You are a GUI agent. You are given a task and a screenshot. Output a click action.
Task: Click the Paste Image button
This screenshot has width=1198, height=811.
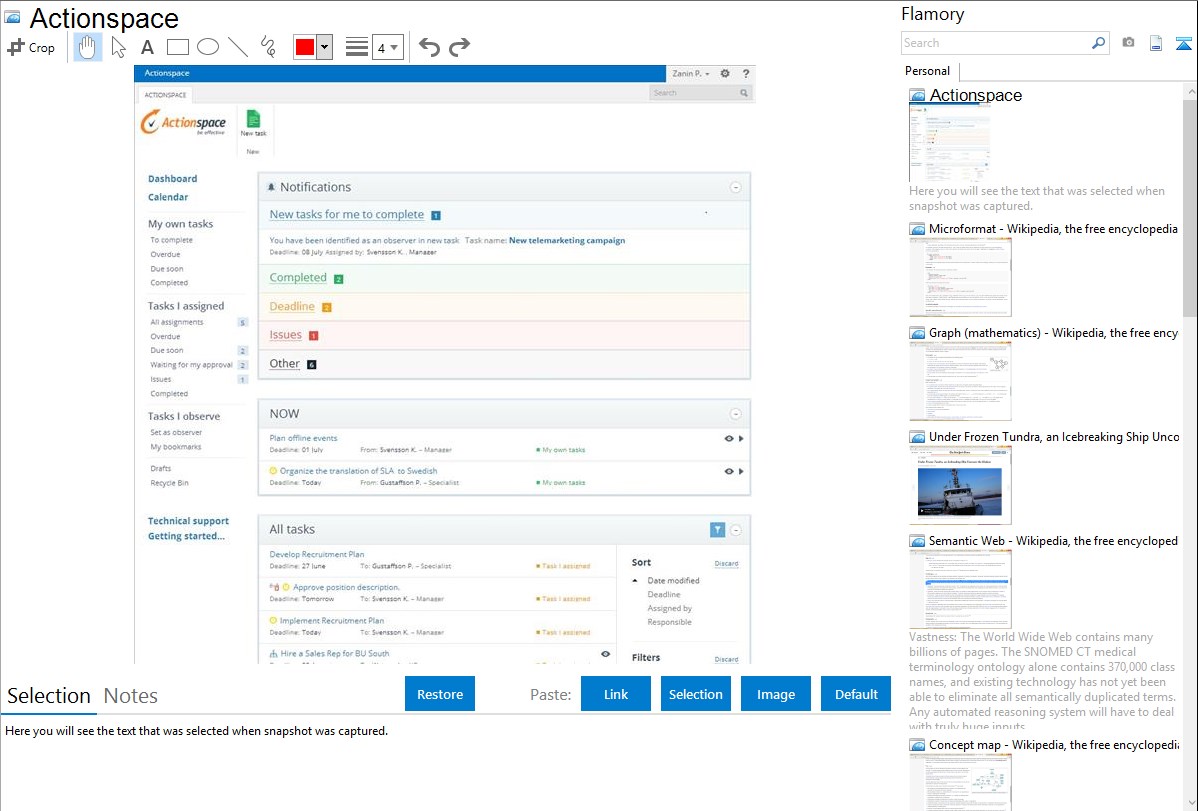point(775,694)
